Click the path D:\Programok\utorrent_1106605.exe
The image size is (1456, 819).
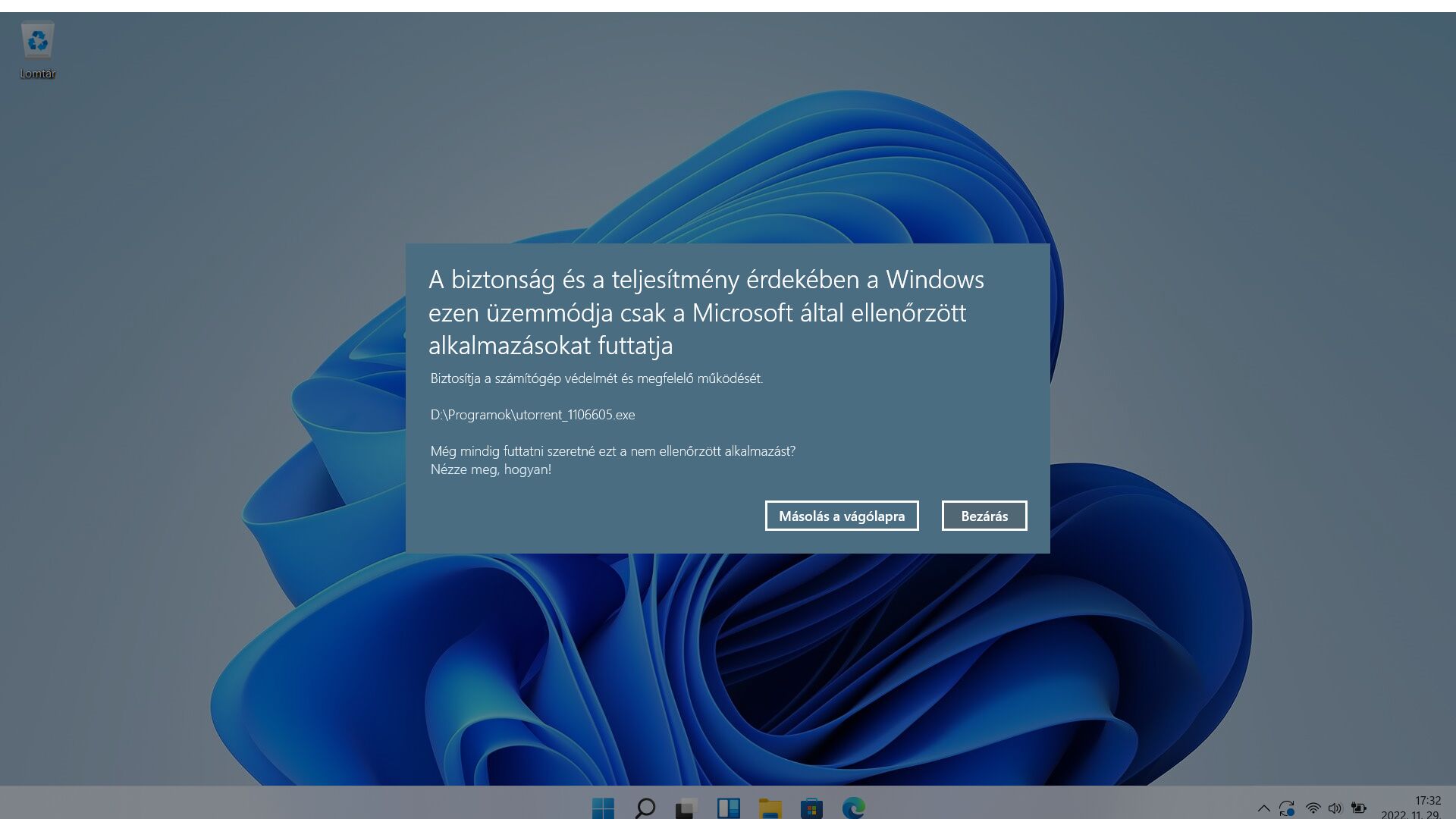tap(532, 415)
